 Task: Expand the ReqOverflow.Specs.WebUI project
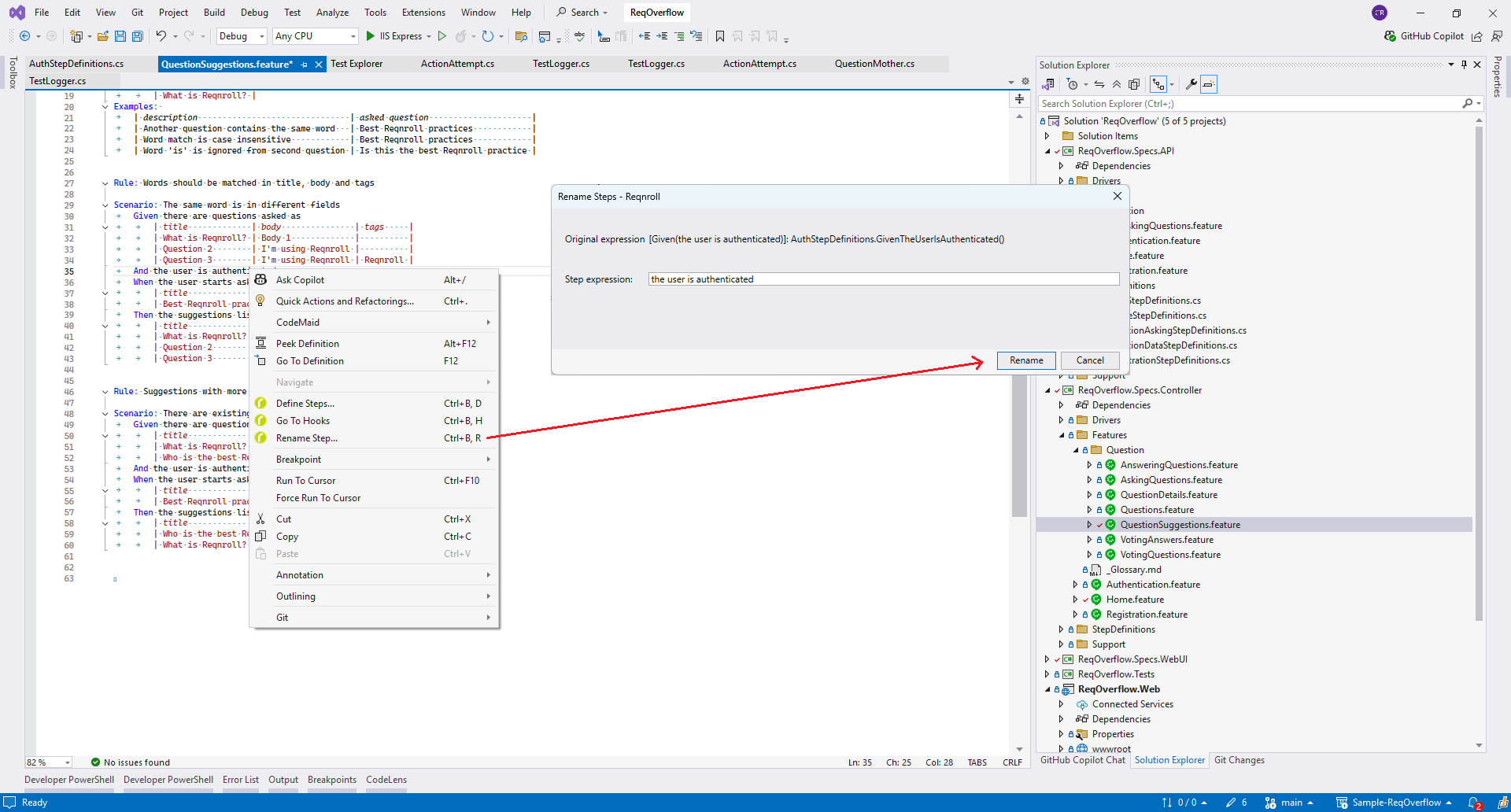1047,659
